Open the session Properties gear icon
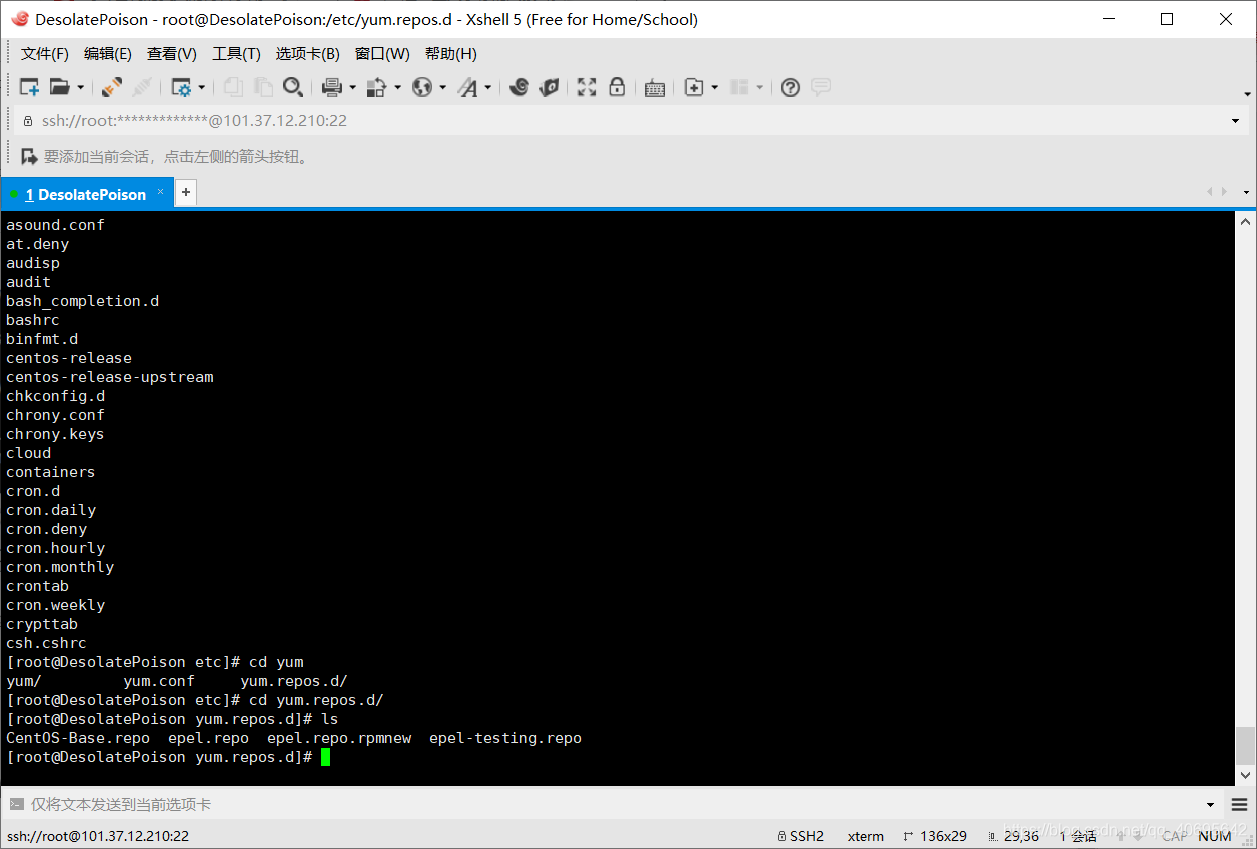1257x849 pixels. [x=183, y=87]
